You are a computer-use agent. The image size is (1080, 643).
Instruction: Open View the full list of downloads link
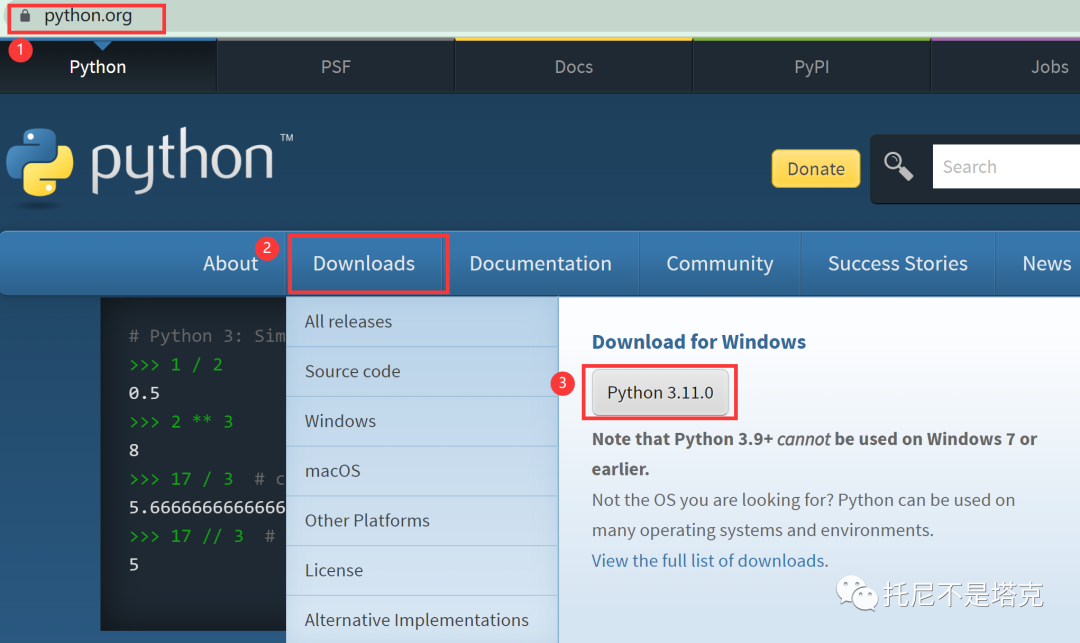(709, 561)
